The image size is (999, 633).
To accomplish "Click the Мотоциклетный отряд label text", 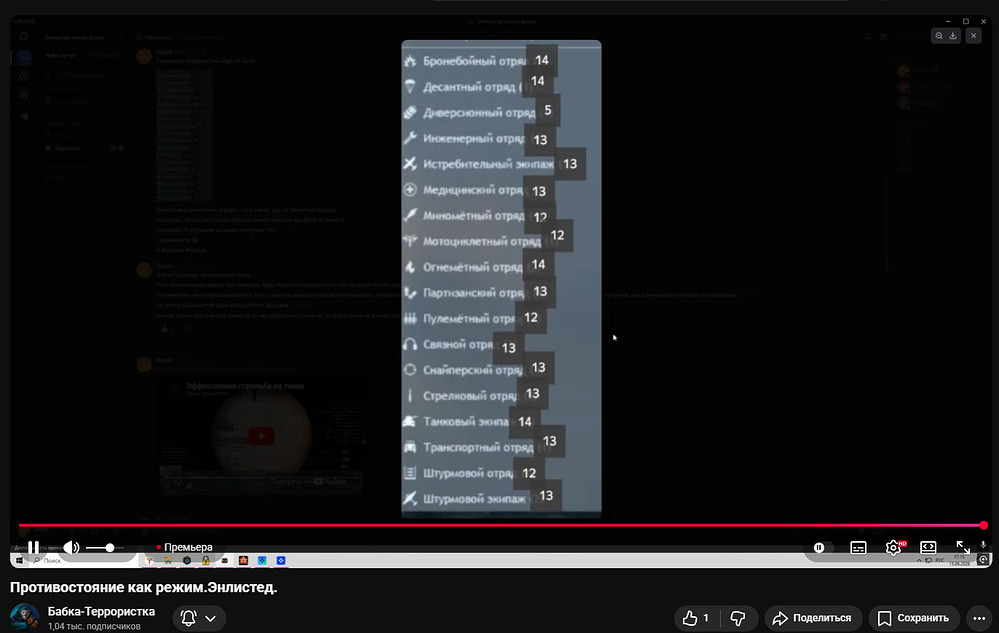I will [482, 241].
